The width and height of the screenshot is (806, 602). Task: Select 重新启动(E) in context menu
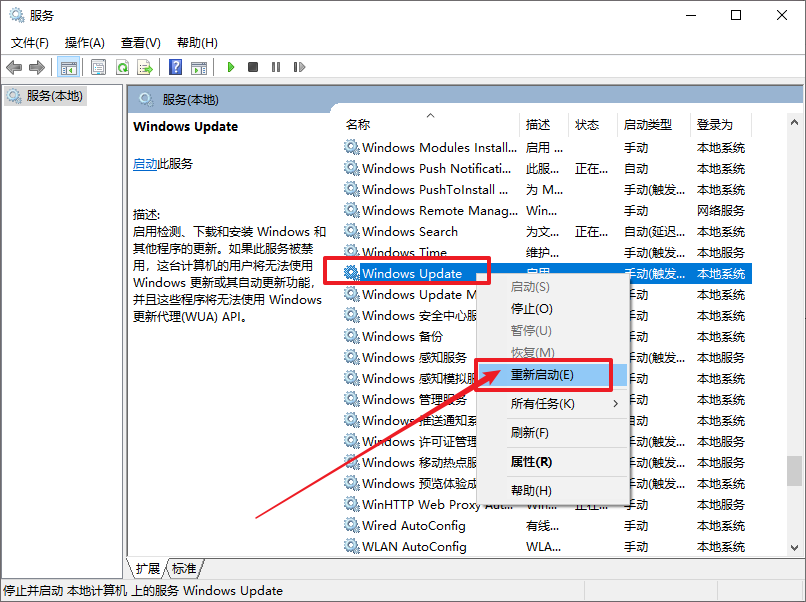(542, 375)
